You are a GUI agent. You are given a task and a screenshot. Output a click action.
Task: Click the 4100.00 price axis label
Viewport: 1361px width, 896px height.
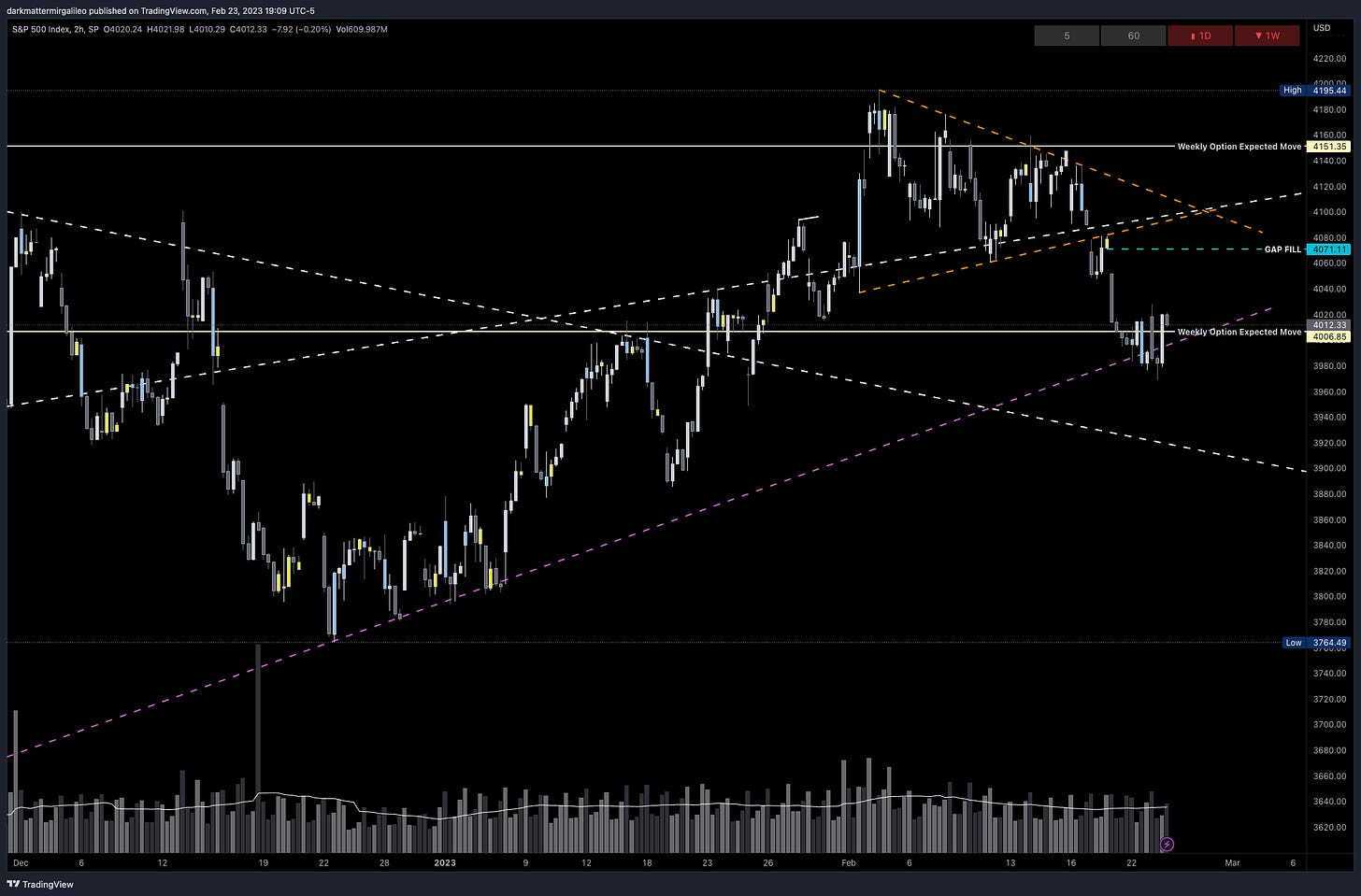click(1329, 212)
